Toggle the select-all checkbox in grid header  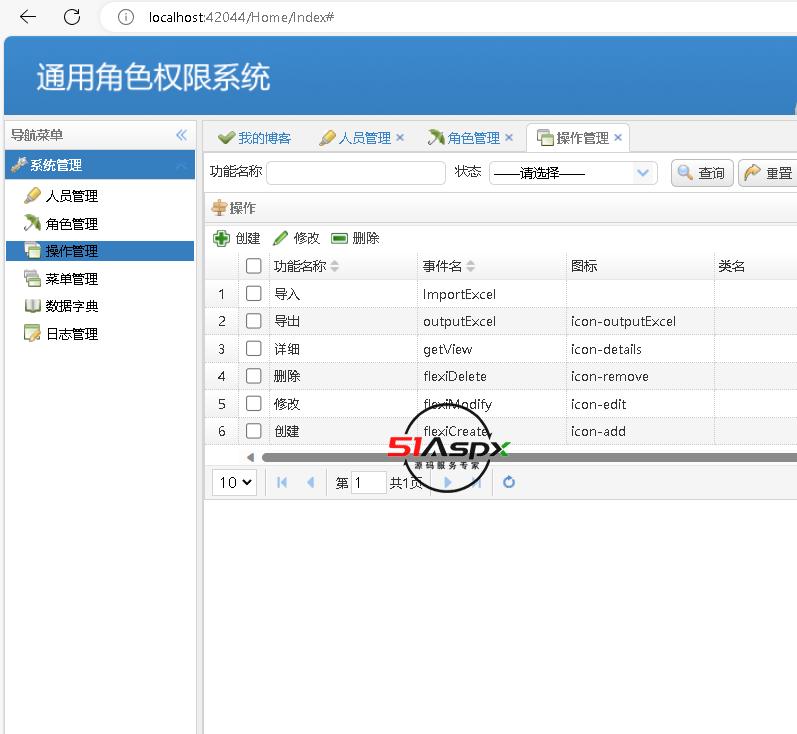pyautogui.click(x=254, y=266)
